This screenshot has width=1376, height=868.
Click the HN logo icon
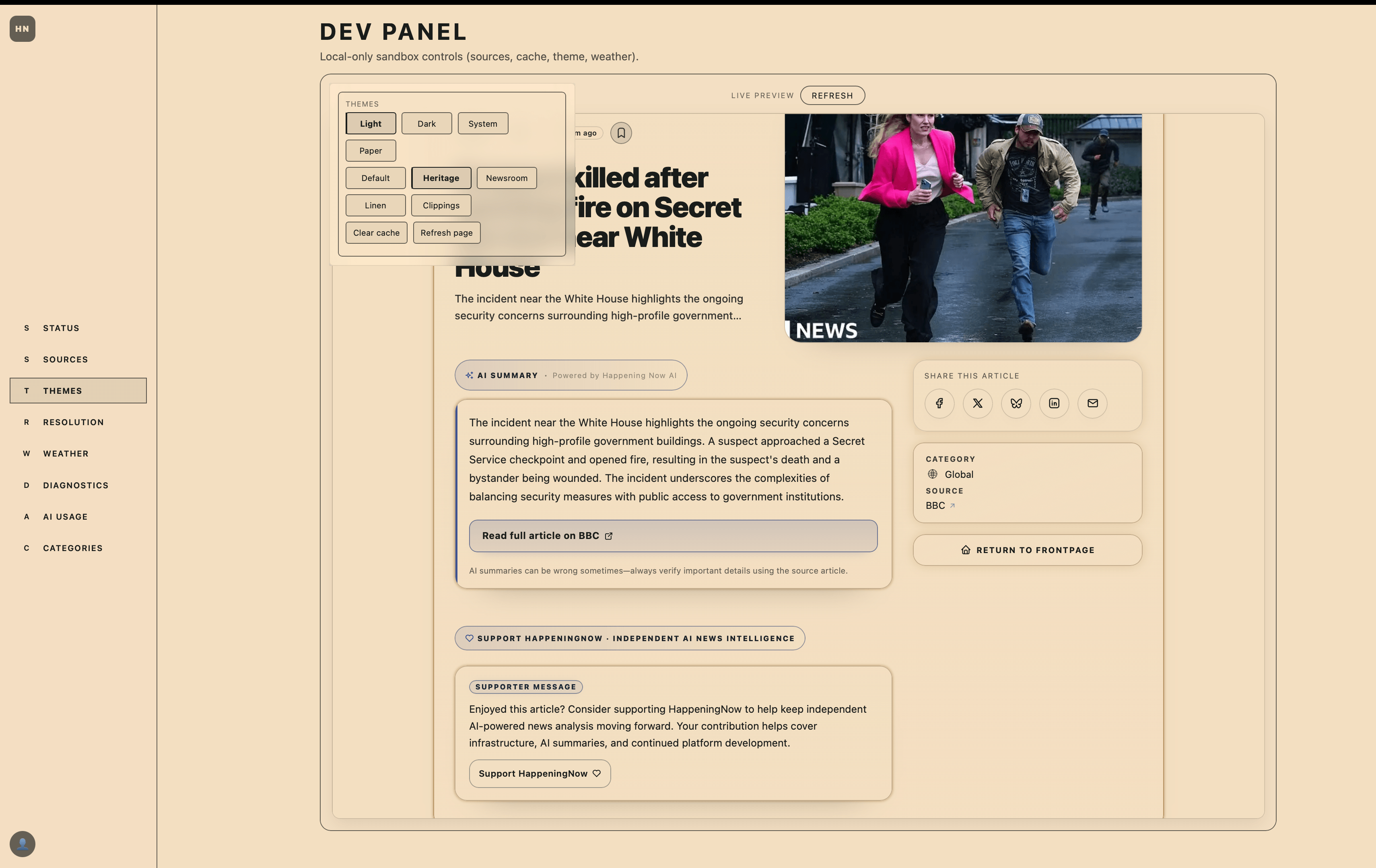coord(22,29)
